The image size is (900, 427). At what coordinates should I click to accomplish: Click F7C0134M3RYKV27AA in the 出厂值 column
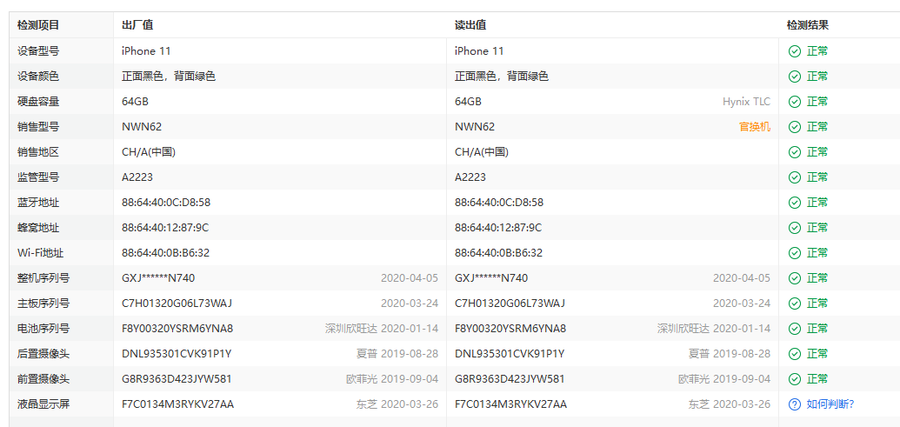click(x=178, y=404)
